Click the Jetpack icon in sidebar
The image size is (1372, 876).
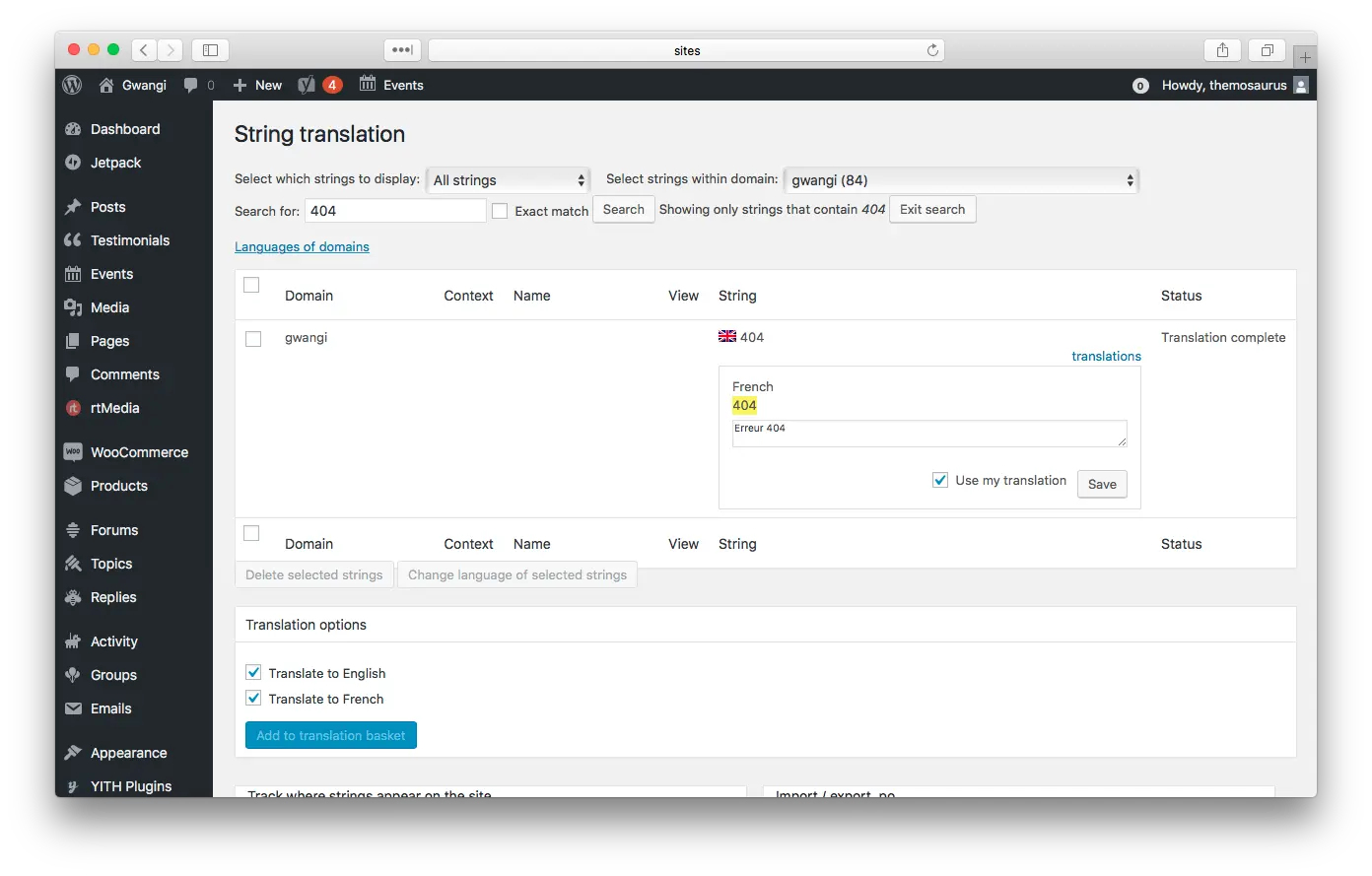73,163
